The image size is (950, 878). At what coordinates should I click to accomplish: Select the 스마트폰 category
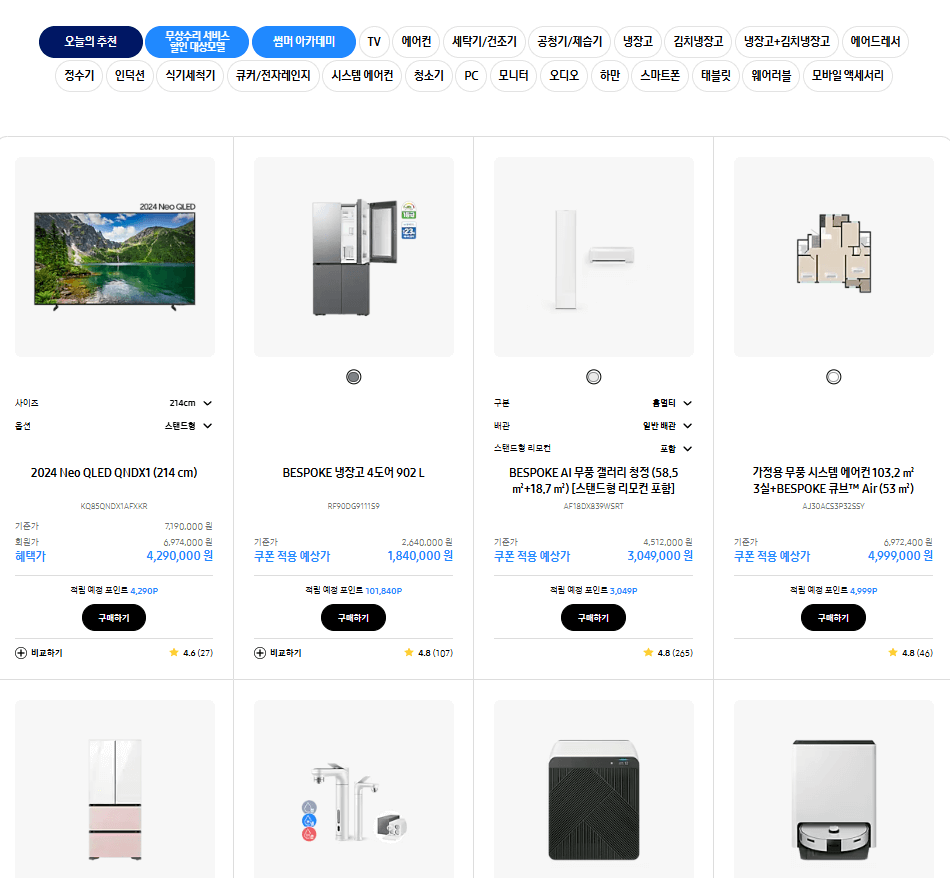pos(660,76)
